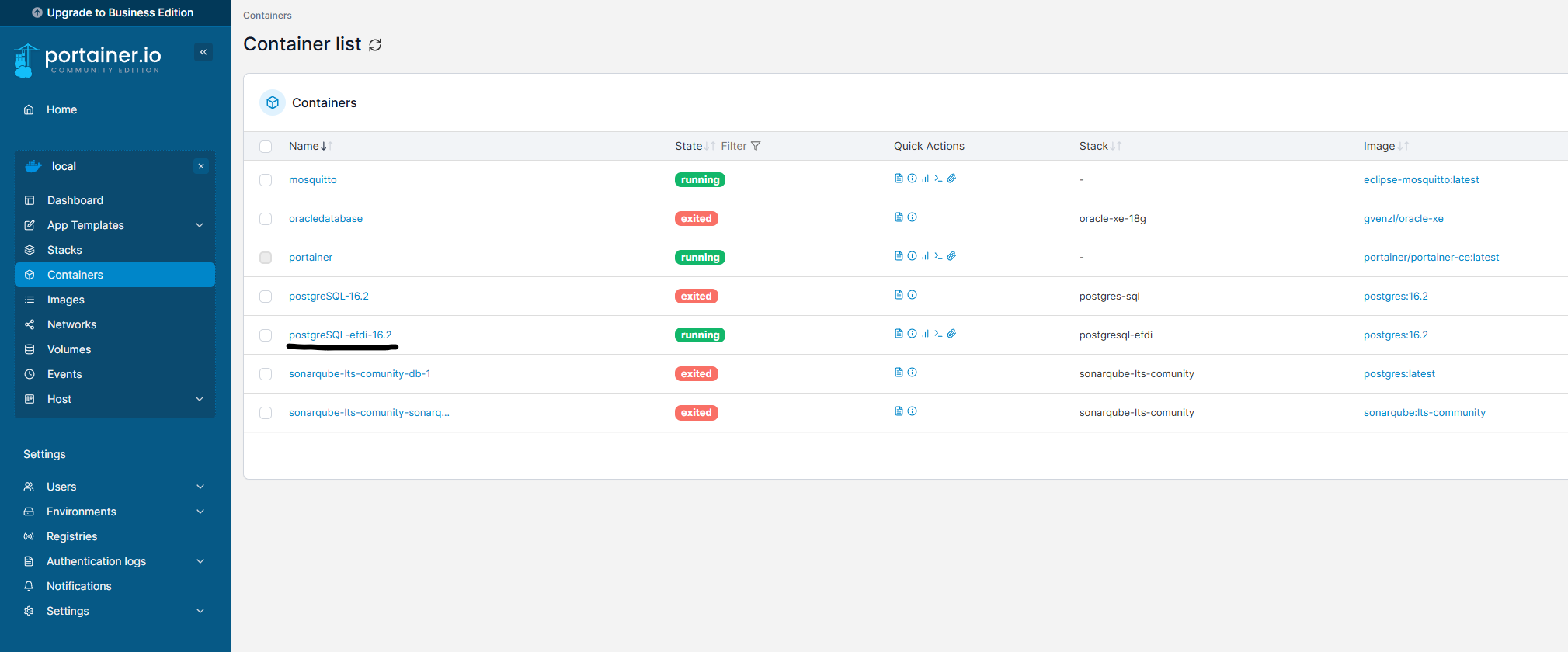Expand the Settings submenu chevron
The height and width of the screenshot is (652, 1568).
(x=200, y=611)
